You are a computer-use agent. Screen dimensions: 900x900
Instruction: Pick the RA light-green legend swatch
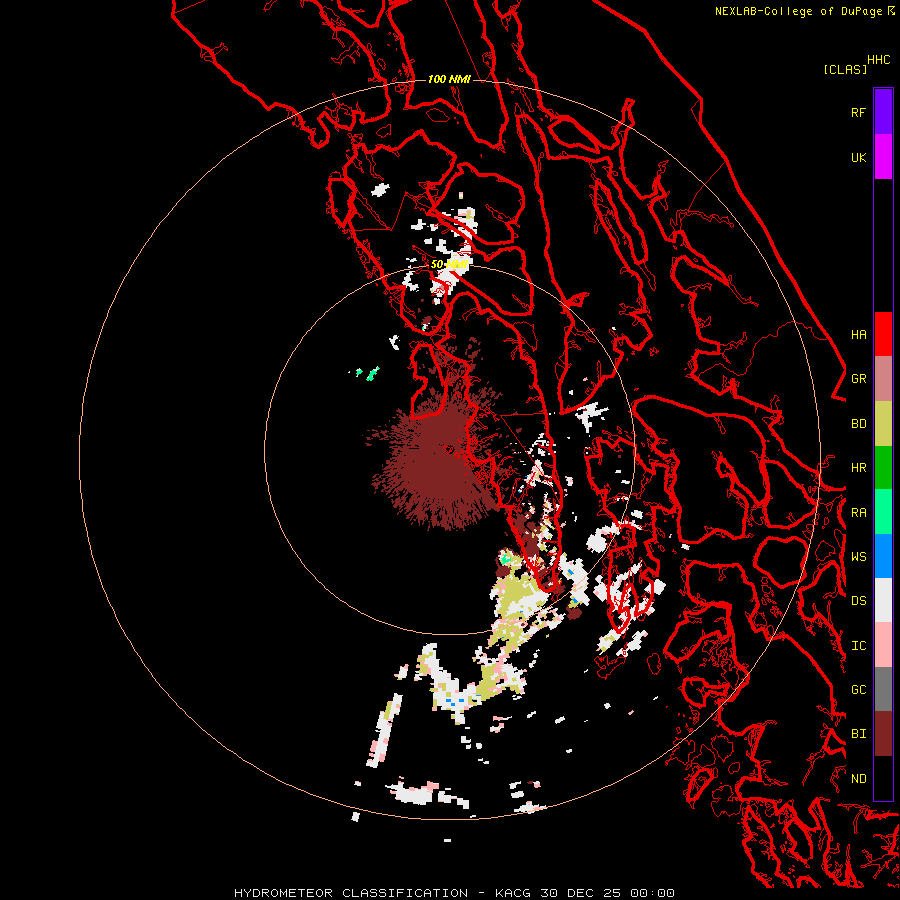click(x=883, y=512)
